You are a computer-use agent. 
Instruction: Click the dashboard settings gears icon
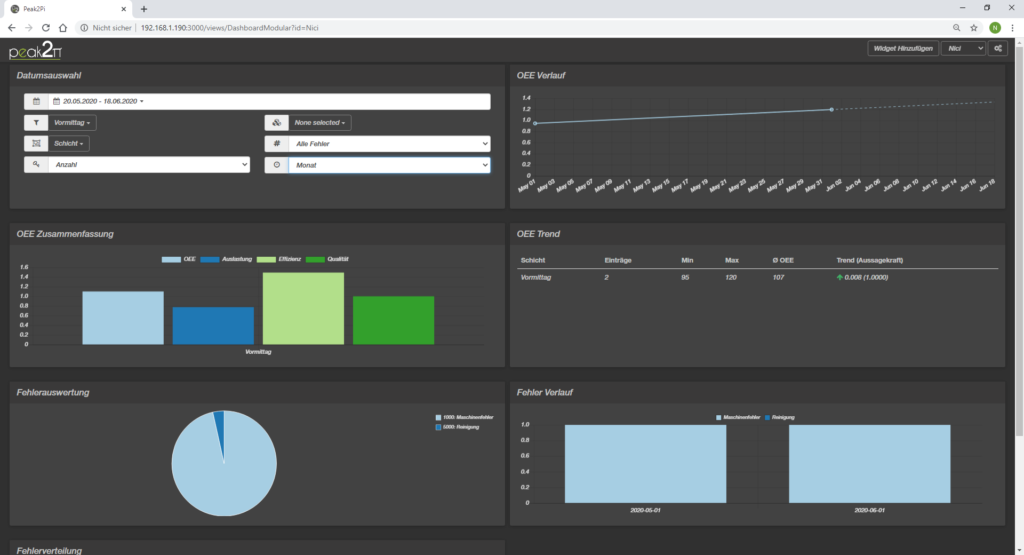pos(997,48)
